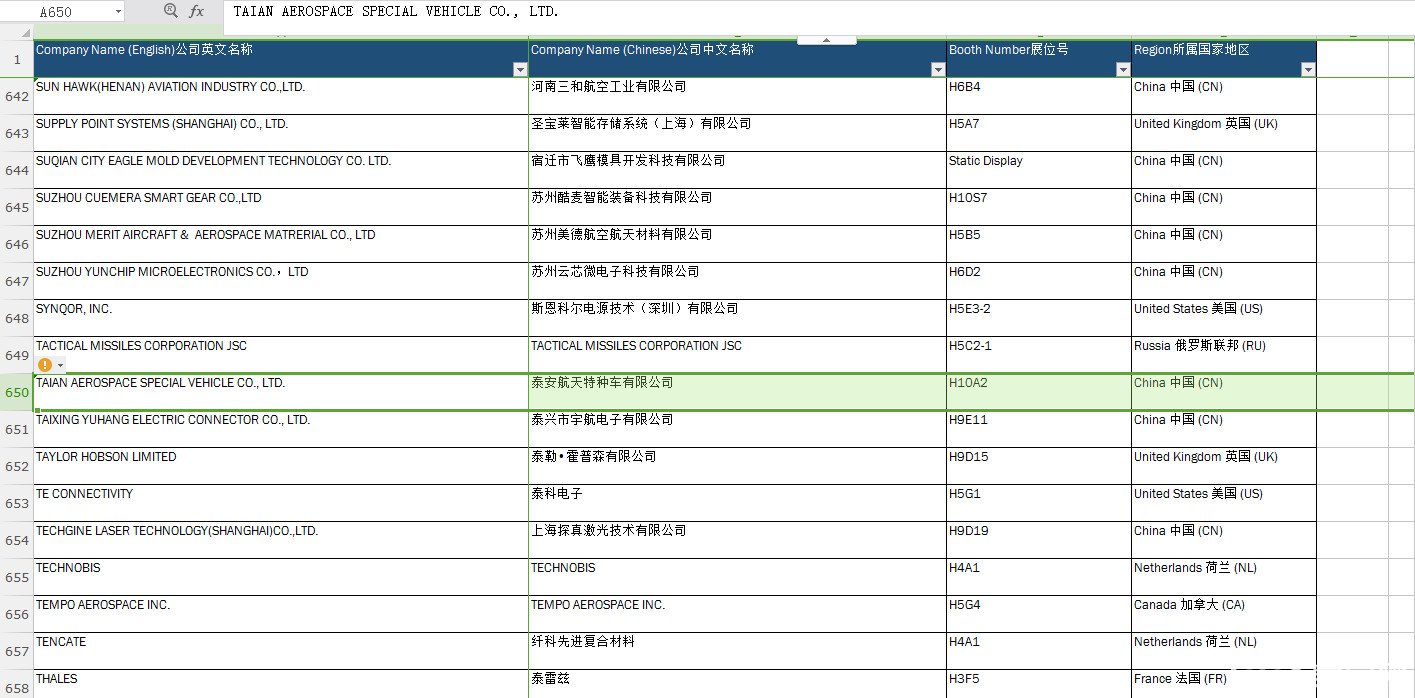The height and width of the screenshot is (698, 1415).
Task: Select the Static Display booth cell
Action: pyautogui.click(x=1039, y=170)
